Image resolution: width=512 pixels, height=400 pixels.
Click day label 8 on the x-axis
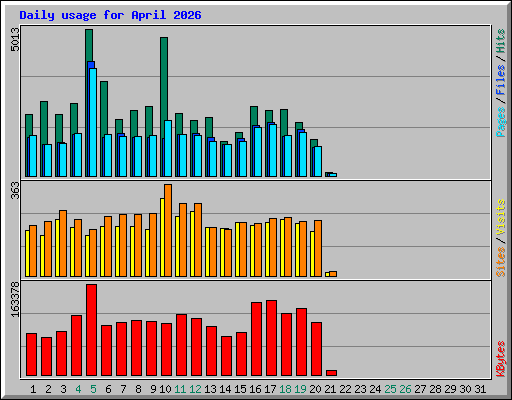138,389
